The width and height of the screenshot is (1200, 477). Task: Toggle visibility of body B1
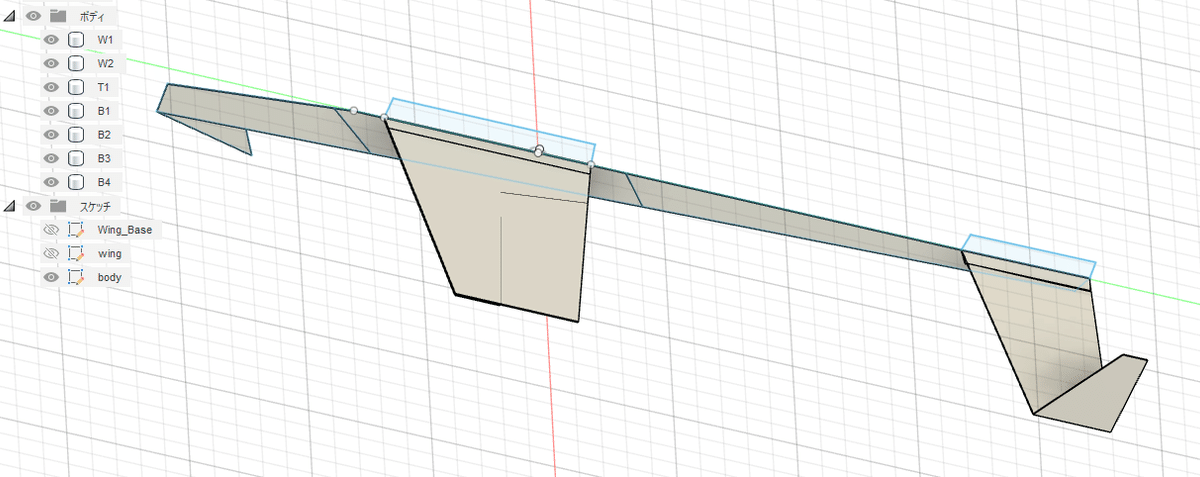[x=52, y=111]
